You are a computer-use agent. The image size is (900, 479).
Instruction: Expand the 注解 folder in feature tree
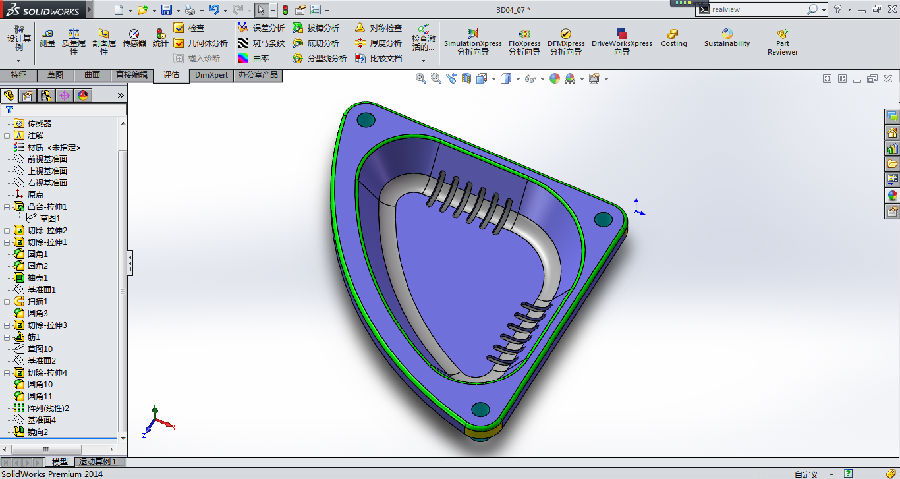pos(7,135)
